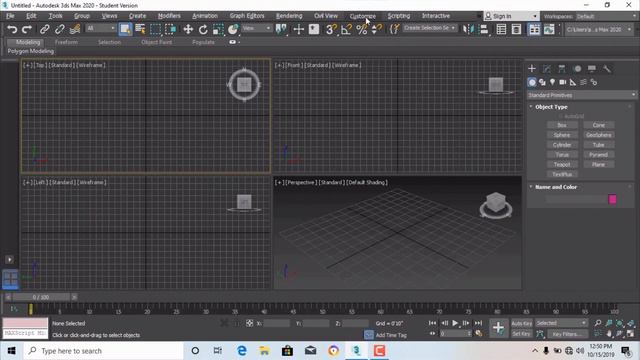Click the Use Pivot Point Center icon
640x360 pixels.
pos(282,29)
